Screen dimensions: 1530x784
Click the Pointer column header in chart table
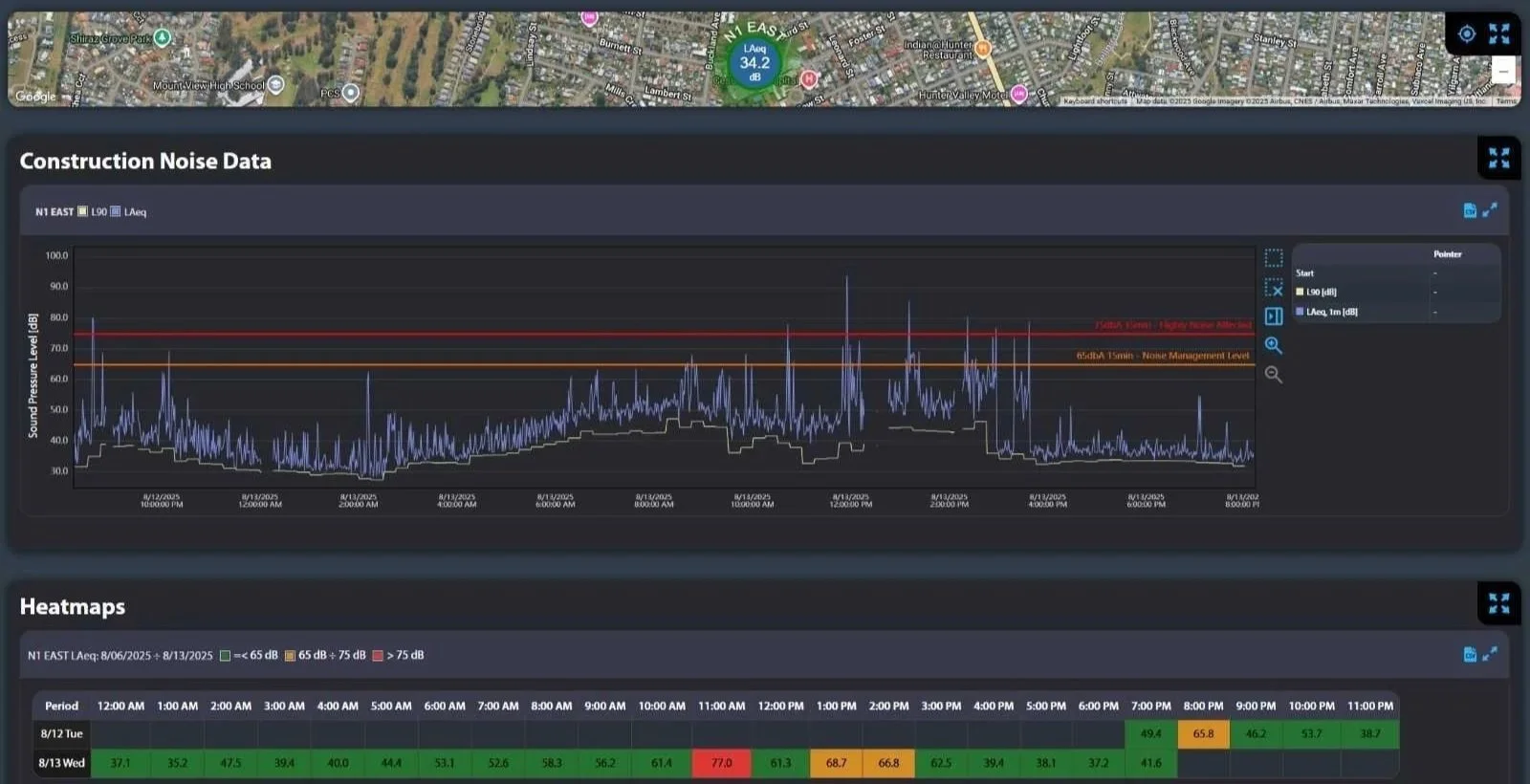click(x=1447, y=254)
